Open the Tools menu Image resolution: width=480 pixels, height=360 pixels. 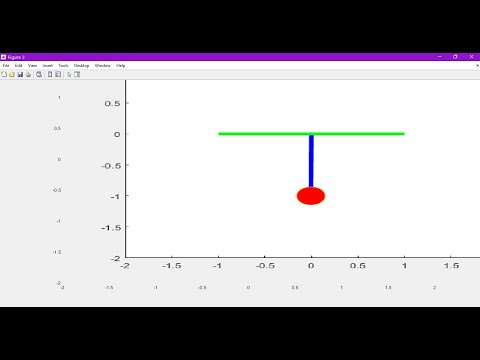pos(63,66)
